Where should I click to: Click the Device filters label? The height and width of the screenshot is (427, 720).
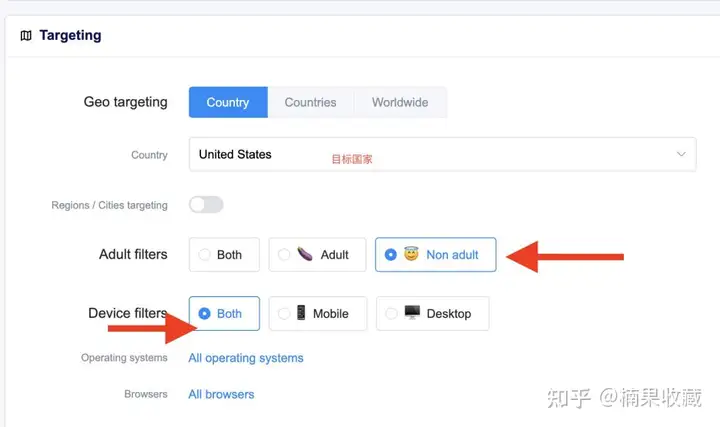(x=128, y=313)
